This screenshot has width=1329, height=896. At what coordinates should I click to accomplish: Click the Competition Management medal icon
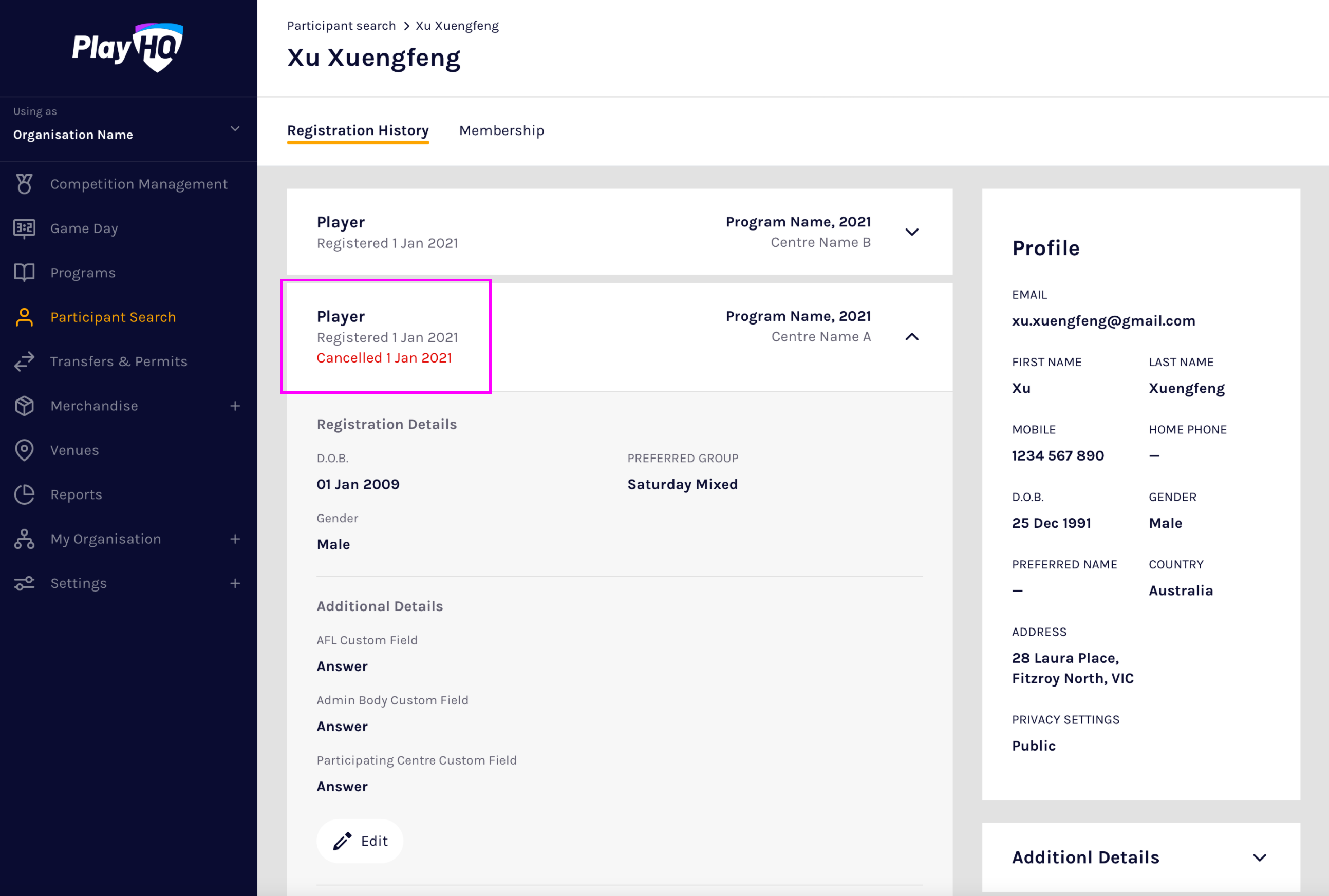point(24,184)
